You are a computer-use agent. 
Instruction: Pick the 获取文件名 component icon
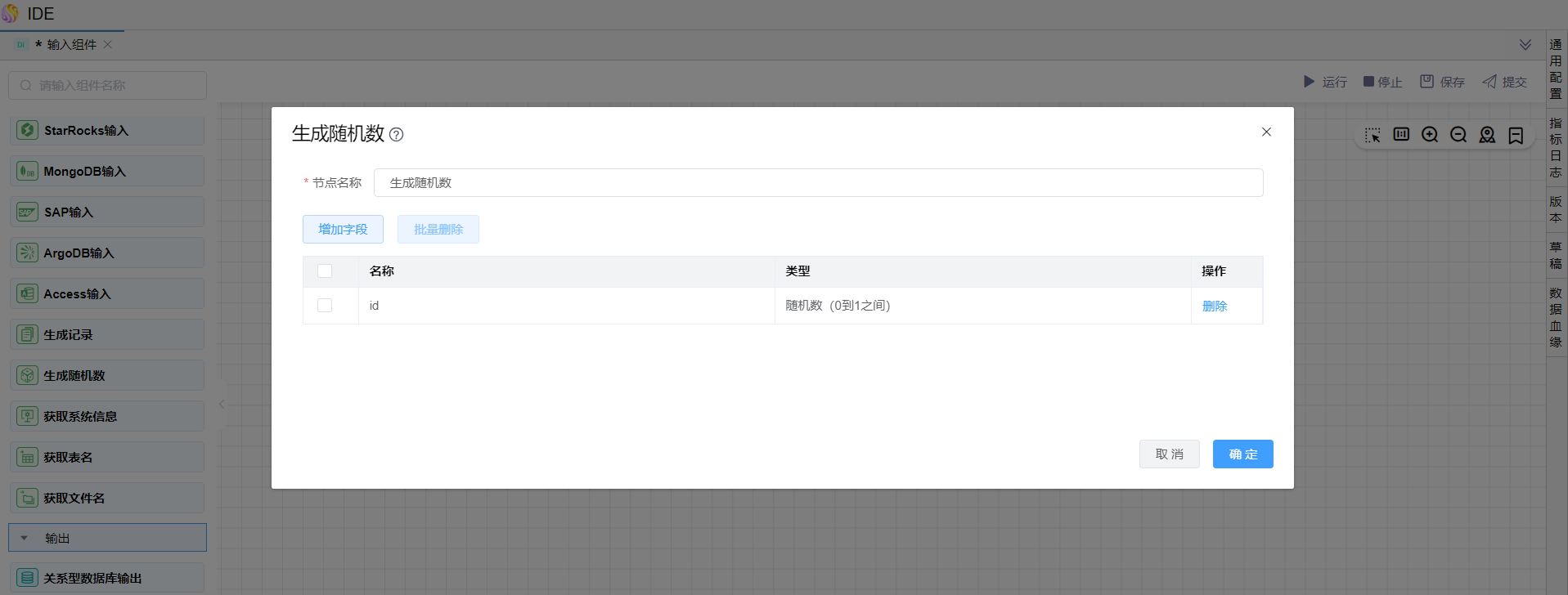point(27,498)
